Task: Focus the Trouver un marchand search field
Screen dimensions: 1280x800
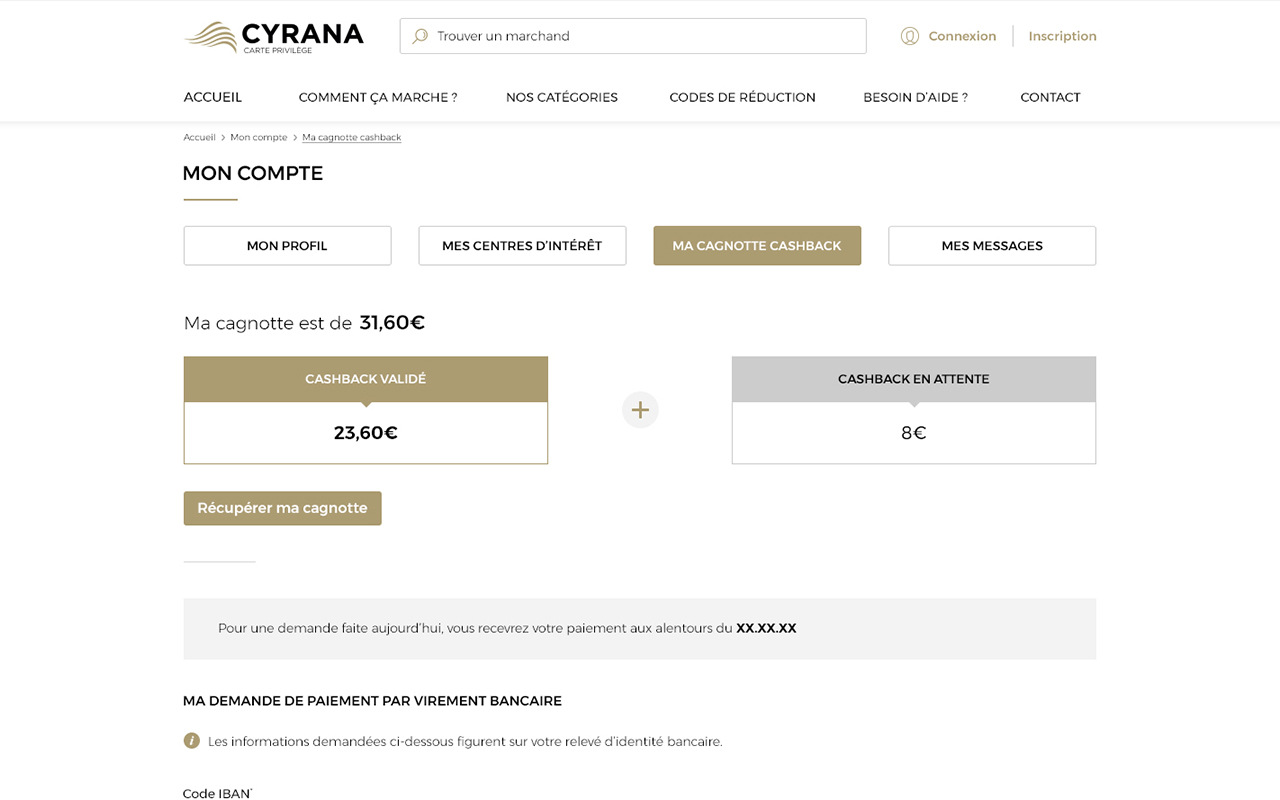Action: pyautogui.click(x=633, y=36)
